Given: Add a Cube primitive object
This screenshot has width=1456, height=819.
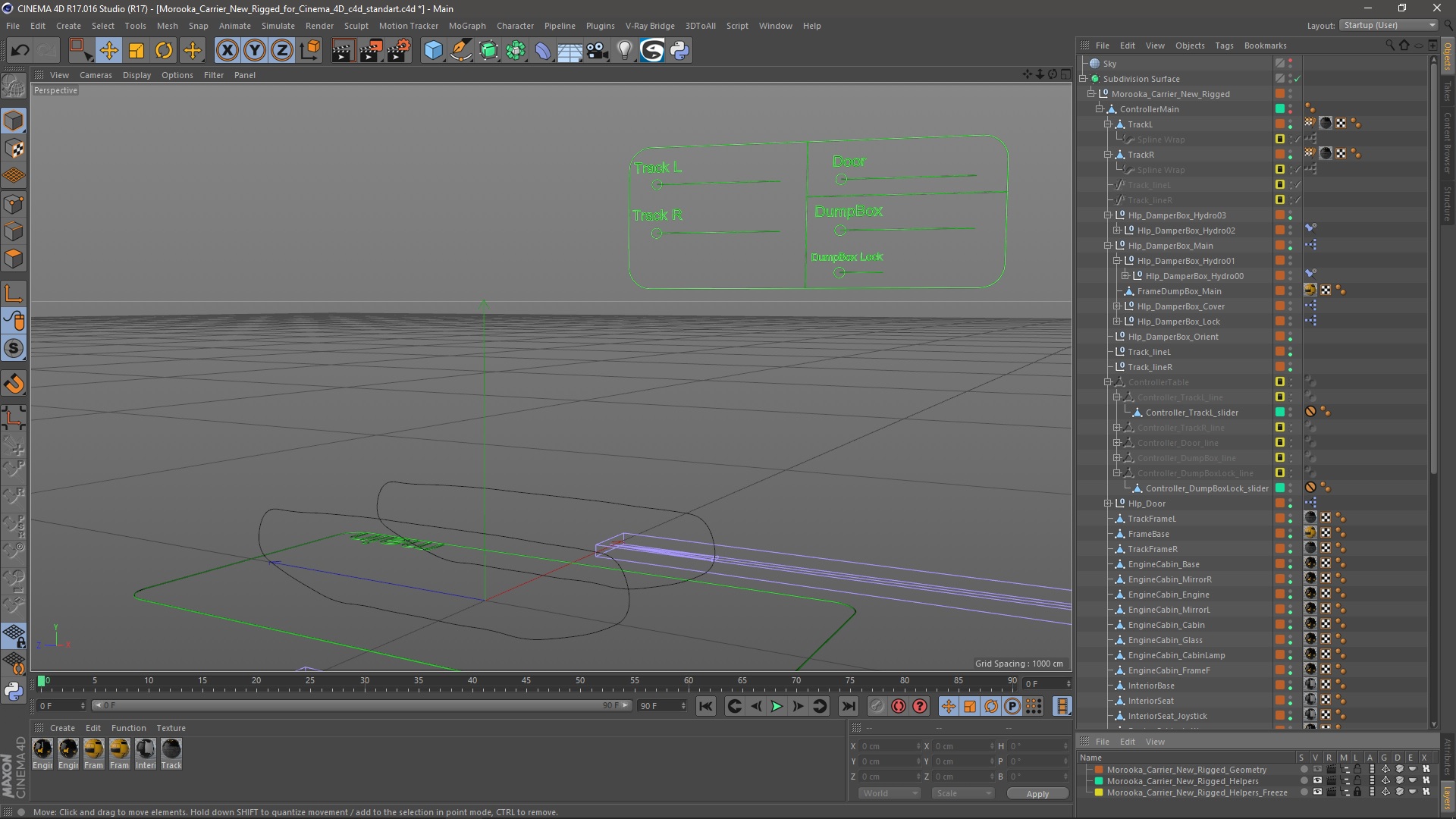Looking at the screenshot, I should [433, 51].
